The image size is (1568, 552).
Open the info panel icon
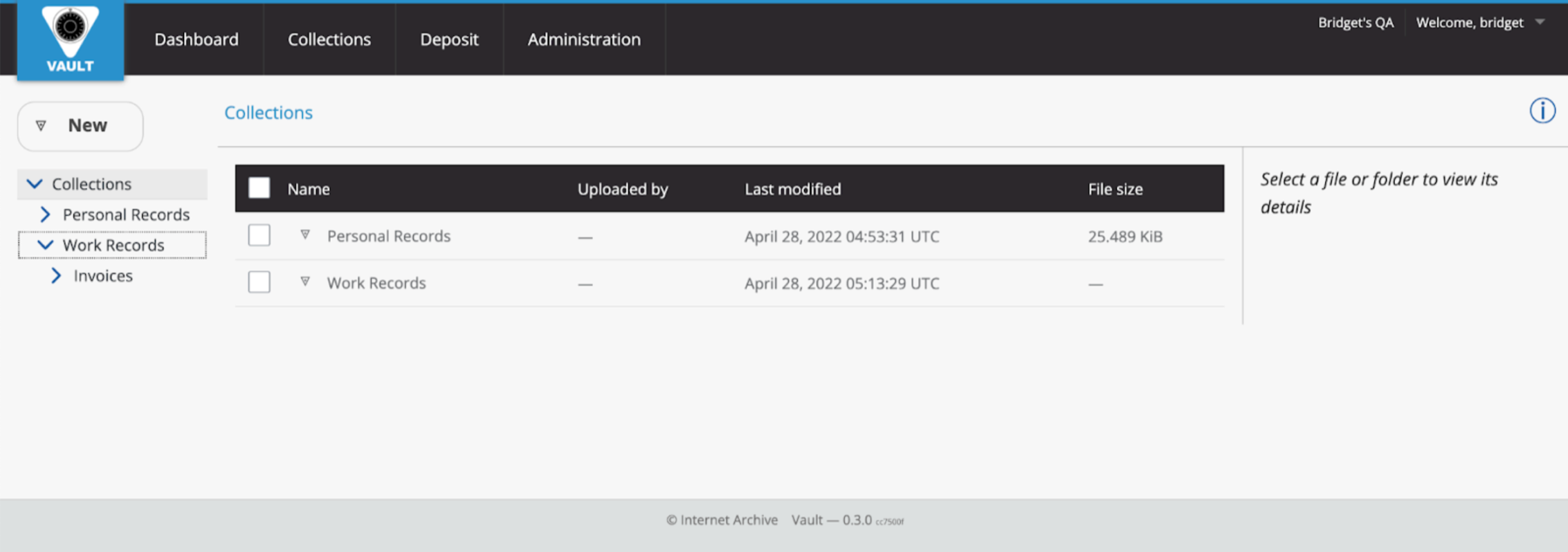coord(1542,111)
